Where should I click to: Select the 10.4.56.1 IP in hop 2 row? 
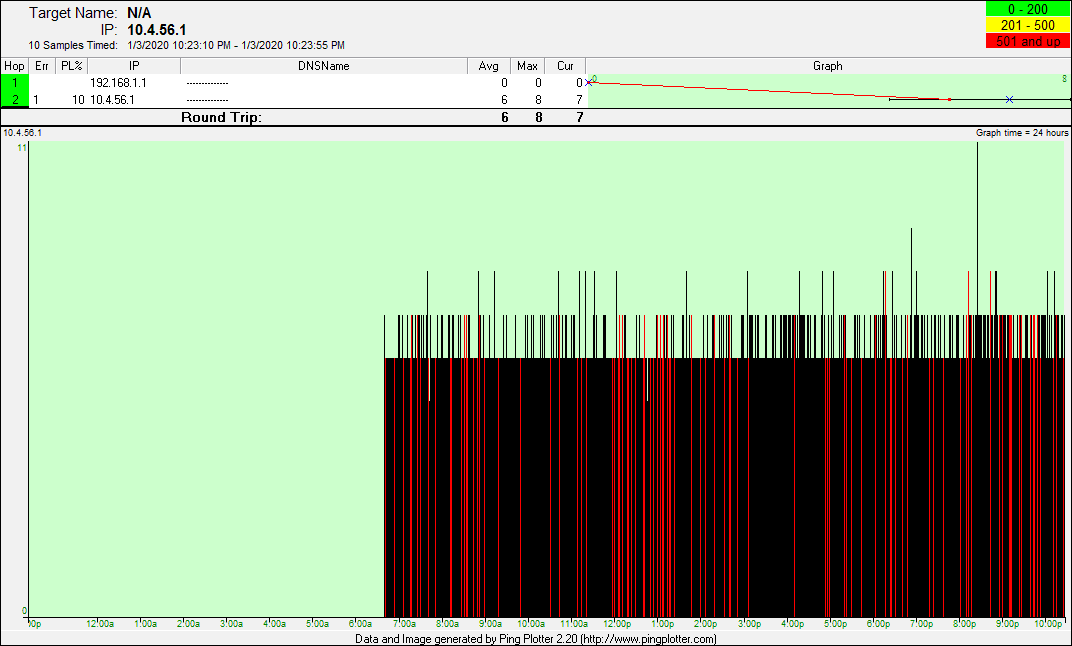click(112, 99)
